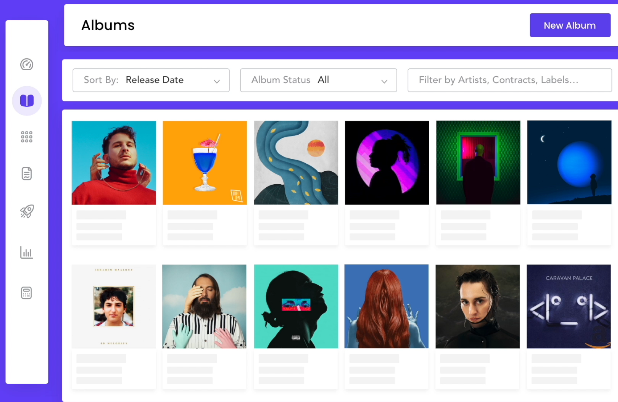Select the green neon doorway album cover
The width and height of the screenshot is (618, 402).
(478, 163)
